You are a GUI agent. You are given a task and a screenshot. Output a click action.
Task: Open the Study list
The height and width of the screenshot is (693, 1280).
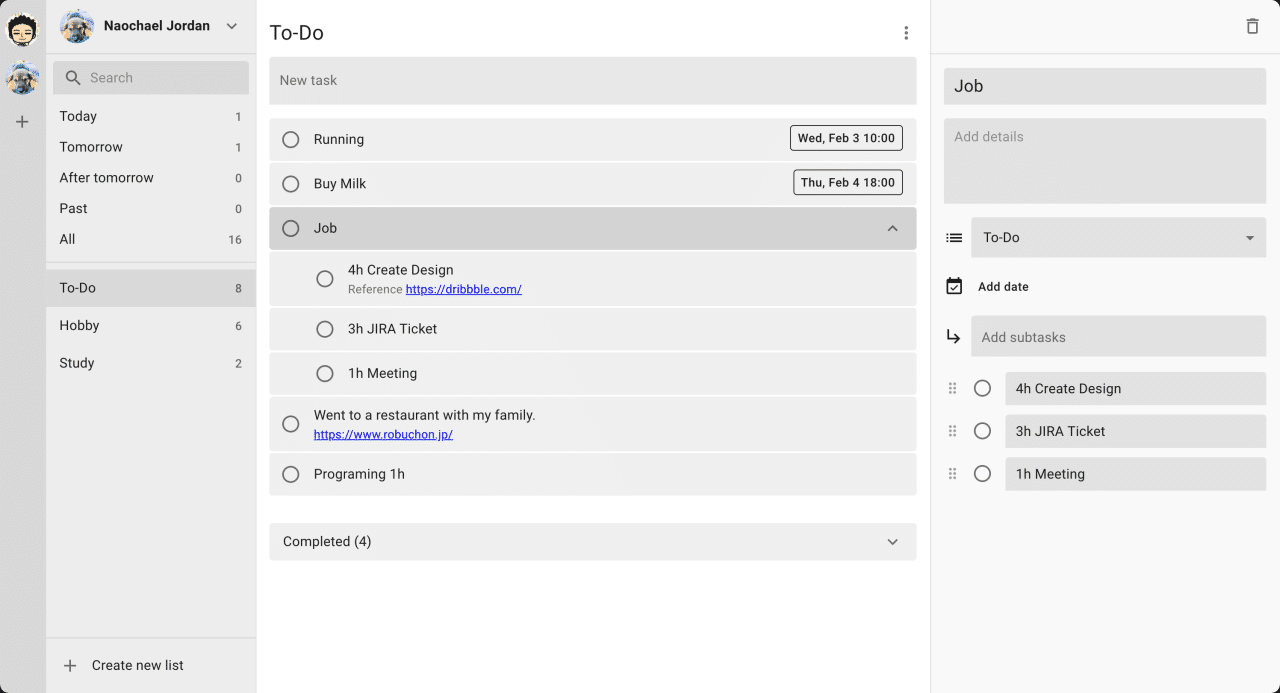[151, 363]
